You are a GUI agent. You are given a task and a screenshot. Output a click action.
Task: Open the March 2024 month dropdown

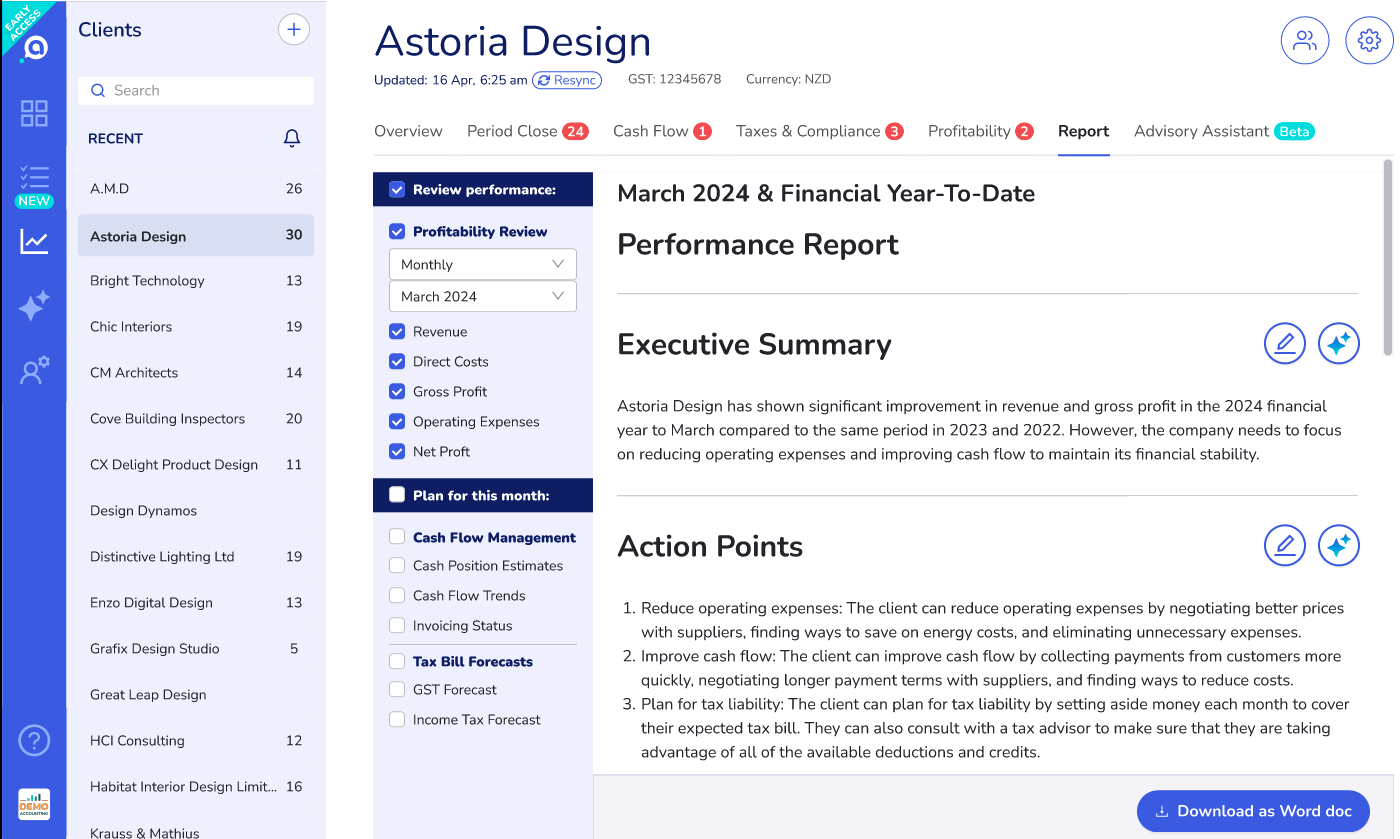coord(483,296)
